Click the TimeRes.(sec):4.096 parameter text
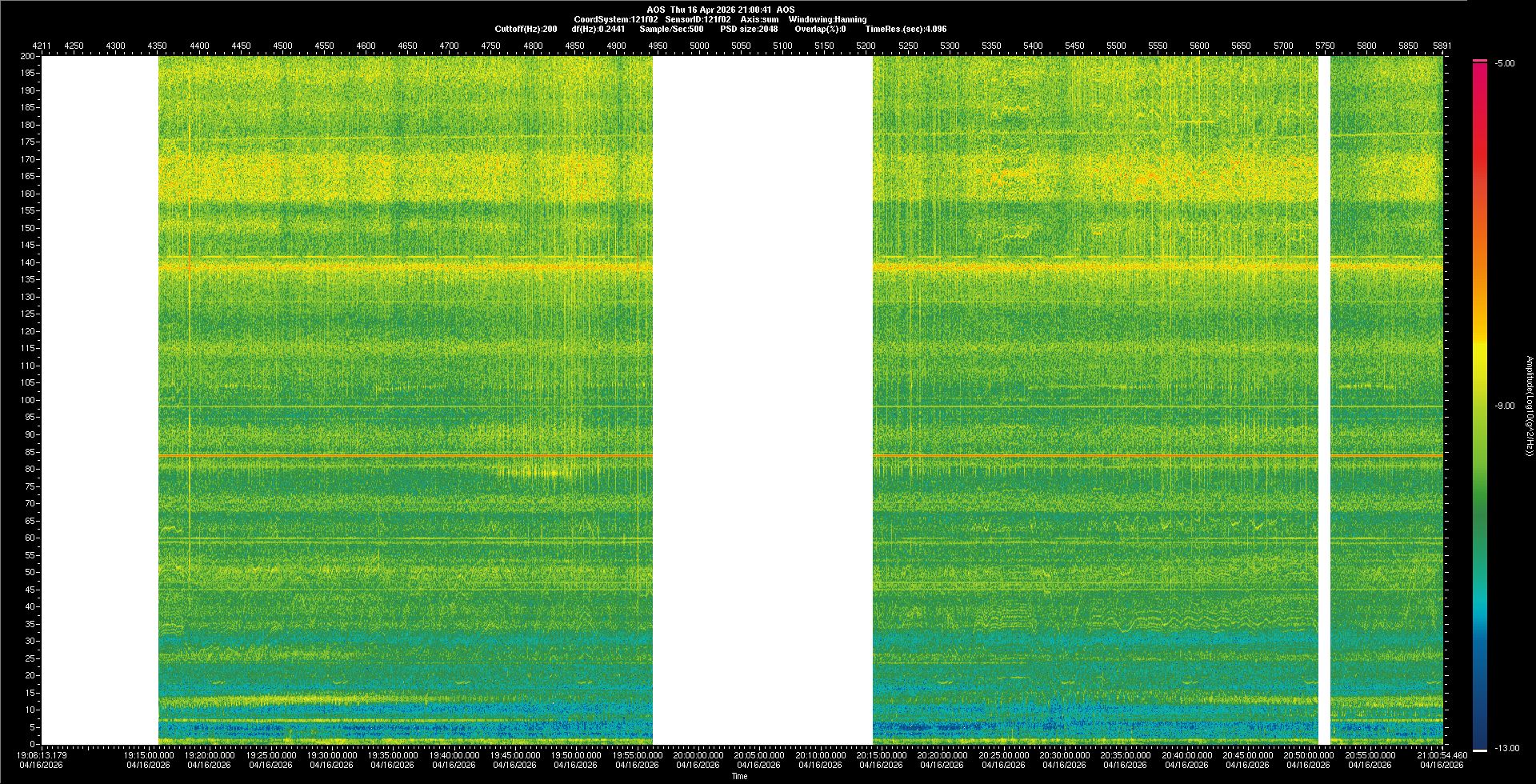The height and width of the screenshot is (784, 1536). tap(906, 29)
